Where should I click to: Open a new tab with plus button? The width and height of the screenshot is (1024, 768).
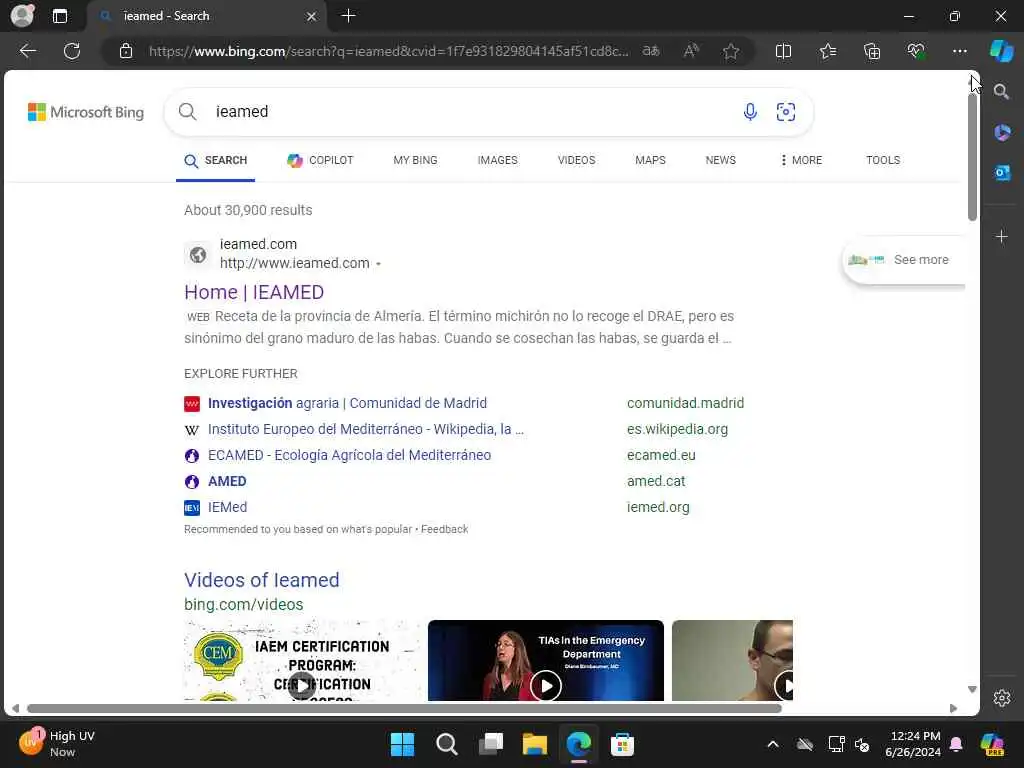tap(348, 16)
